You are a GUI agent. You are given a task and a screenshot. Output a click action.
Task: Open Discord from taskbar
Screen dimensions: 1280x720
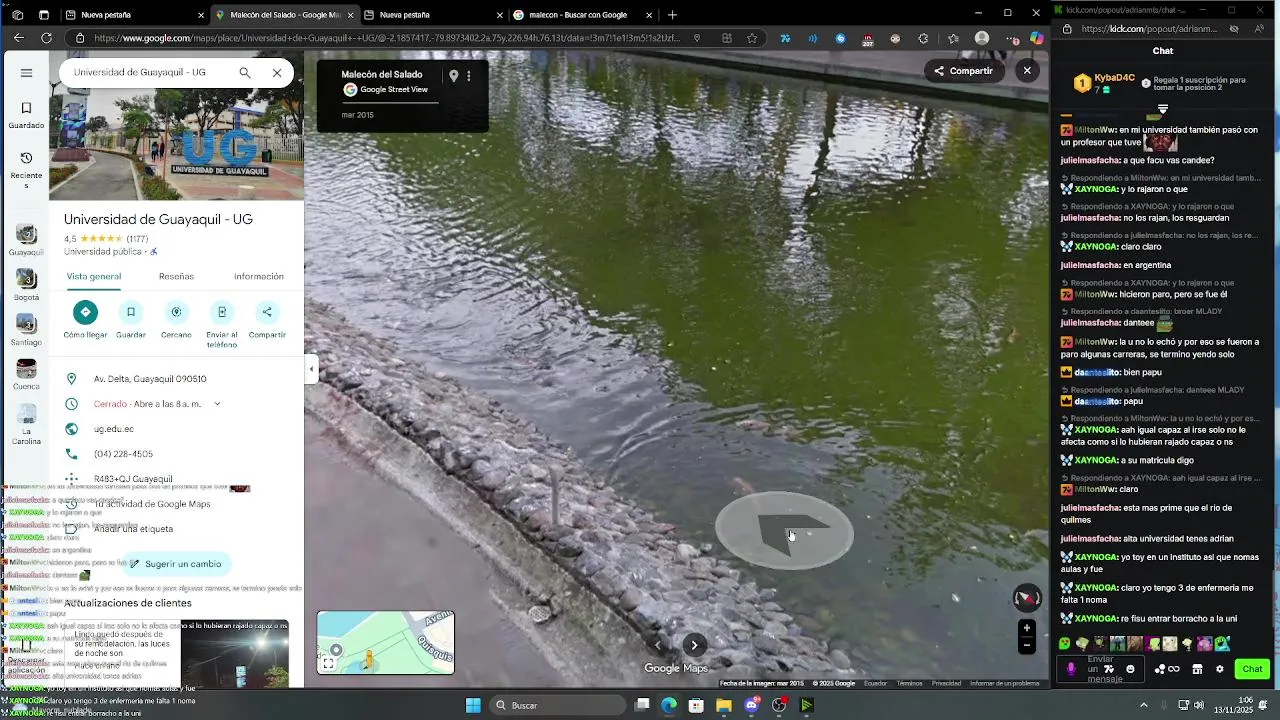coord(752,705)
